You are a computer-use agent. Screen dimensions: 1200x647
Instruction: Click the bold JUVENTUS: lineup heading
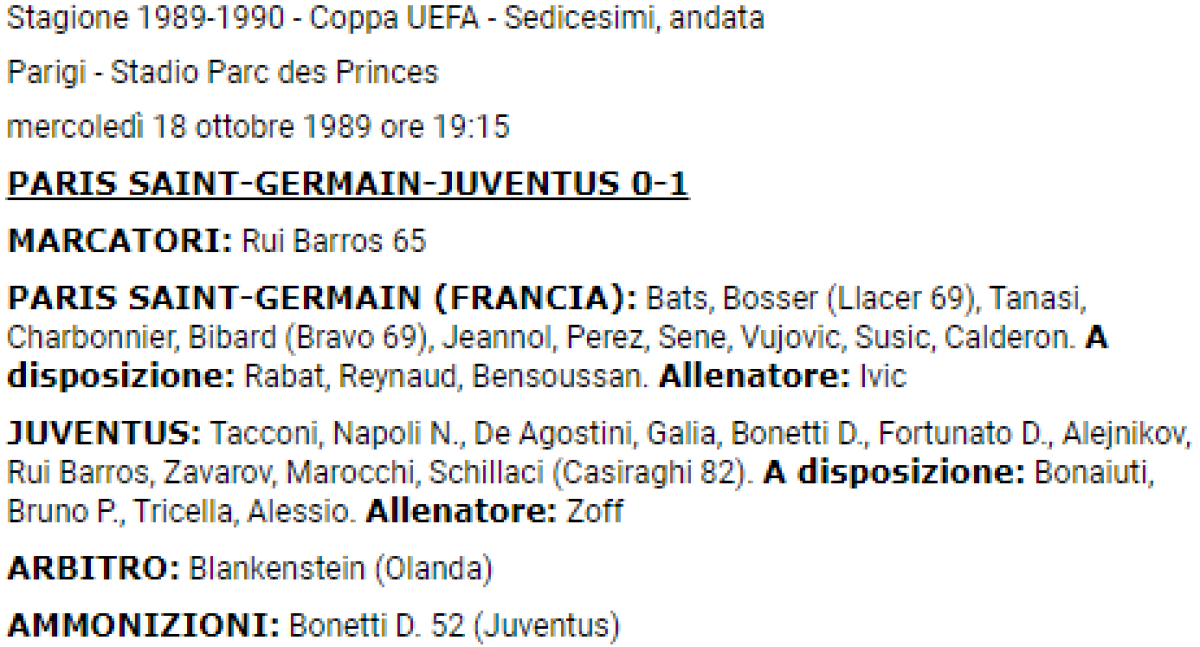tap(104, 436)
